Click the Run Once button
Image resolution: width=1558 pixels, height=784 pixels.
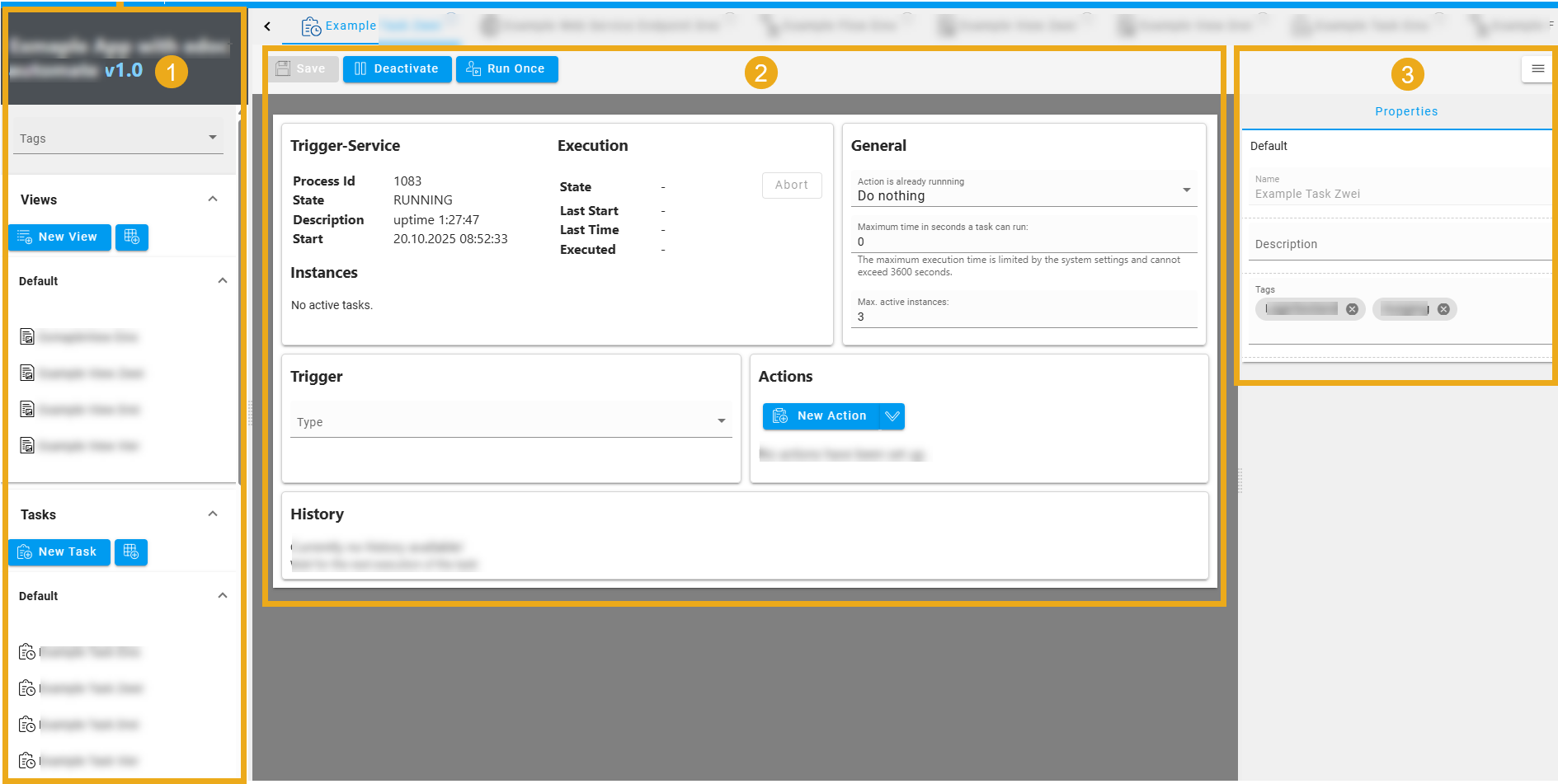click(x=506, y=68)
